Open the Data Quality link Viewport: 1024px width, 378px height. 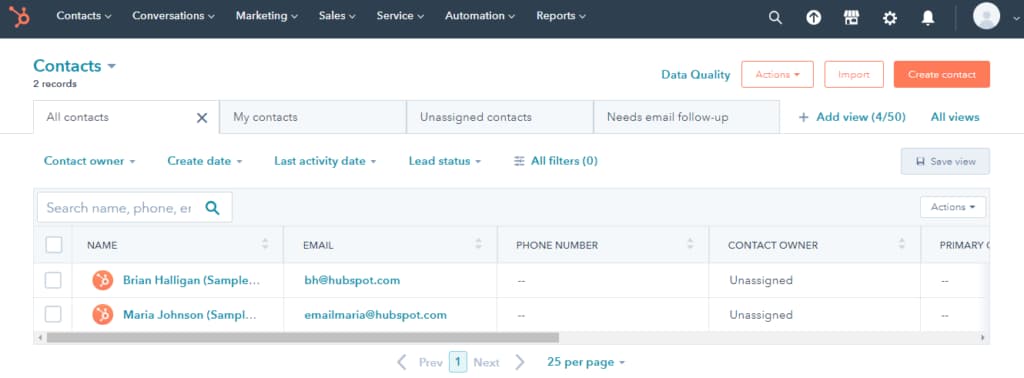coord(696,74)
